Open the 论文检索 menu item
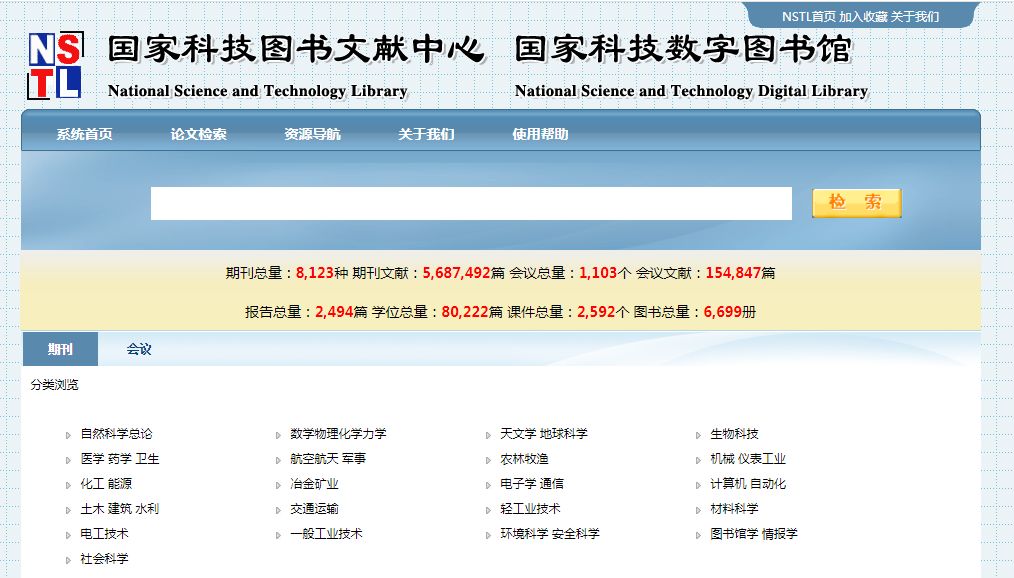The image size is (1014, 578). tap(198, 134)
